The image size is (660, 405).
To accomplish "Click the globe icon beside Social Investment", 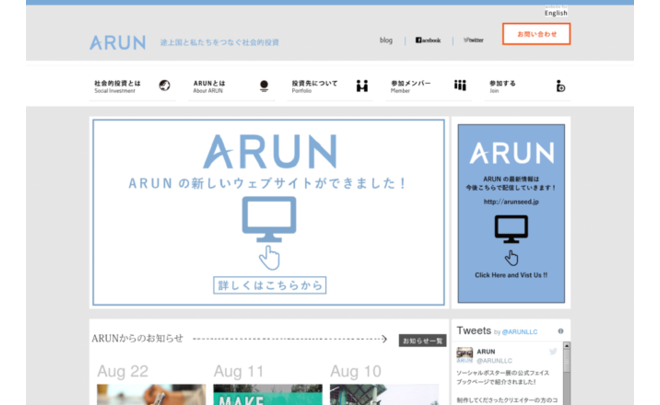I will (x=165, y=86).
